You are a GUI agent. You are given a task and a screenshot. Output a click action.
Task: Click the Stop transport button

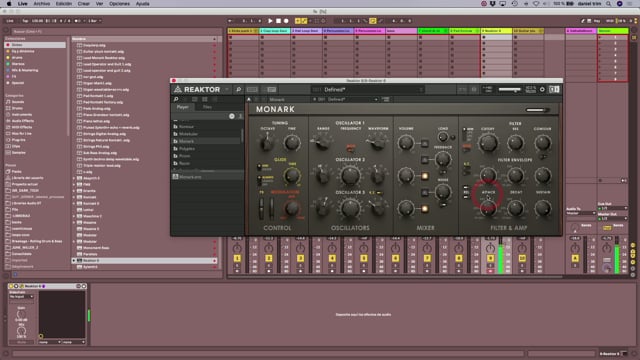click(278, 21)
